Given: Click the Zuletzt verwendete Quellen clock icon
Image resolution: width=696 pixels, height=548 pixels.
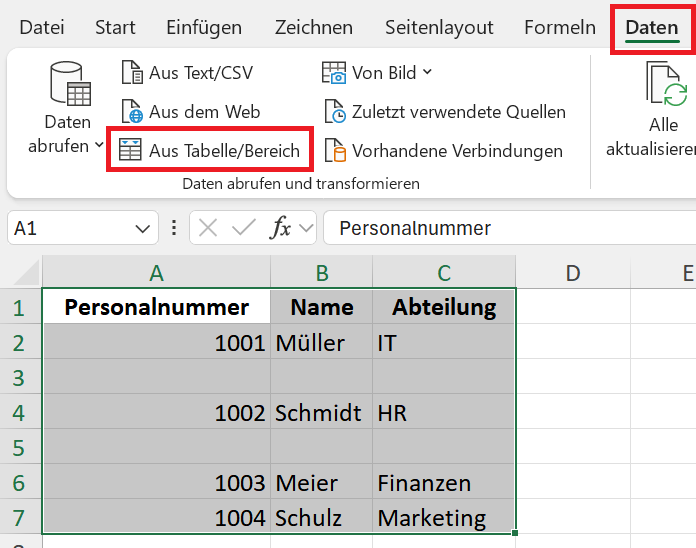Looking at the screenshot, I should coord(335,111).
